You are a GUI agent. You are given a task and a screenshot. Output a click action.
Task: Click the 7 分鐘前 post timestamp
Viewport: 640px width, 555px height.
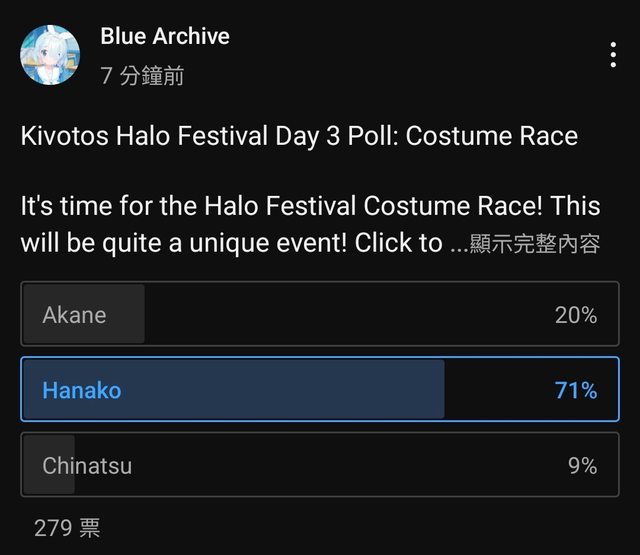point(142,76)
